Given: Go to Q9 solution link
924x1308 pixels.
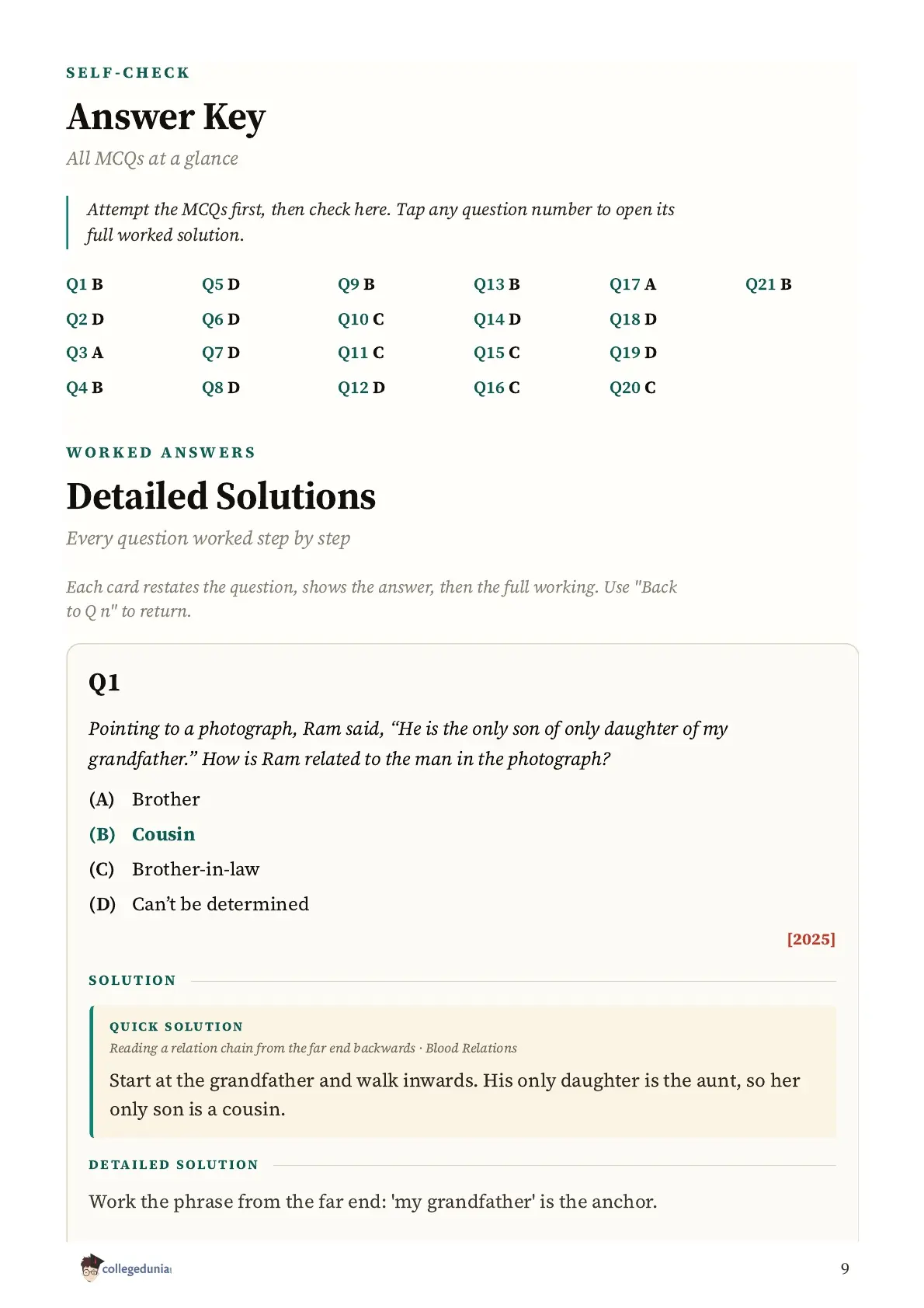Looking at the screenshot, I should pyautogui.click(x=356, y=284).
